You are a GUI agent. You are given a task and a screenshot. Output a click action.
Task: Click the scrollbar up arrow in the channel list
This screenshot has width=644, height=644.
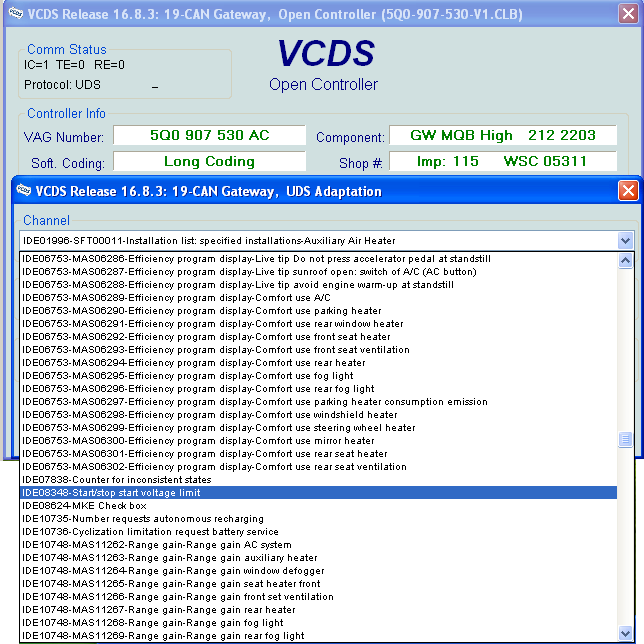click(x=625, y=260)
